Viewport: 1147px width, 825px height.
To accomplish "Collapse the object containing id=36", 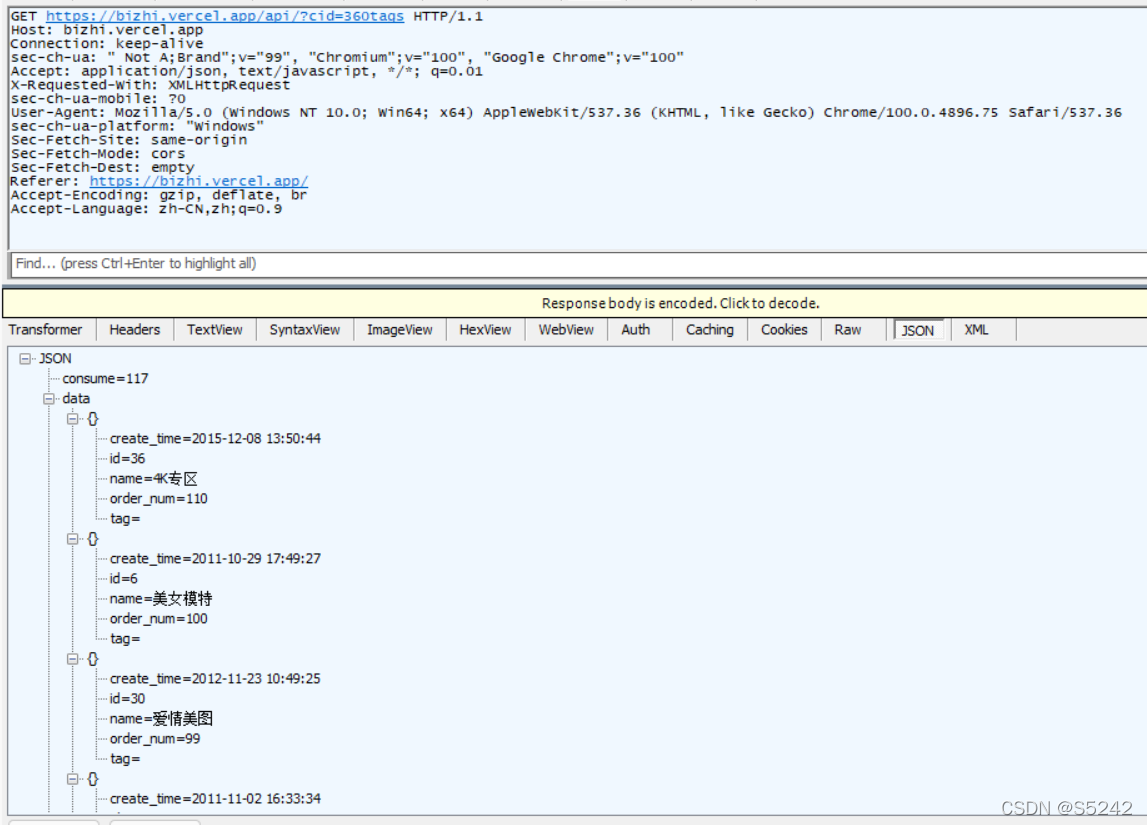I will 73,419.
